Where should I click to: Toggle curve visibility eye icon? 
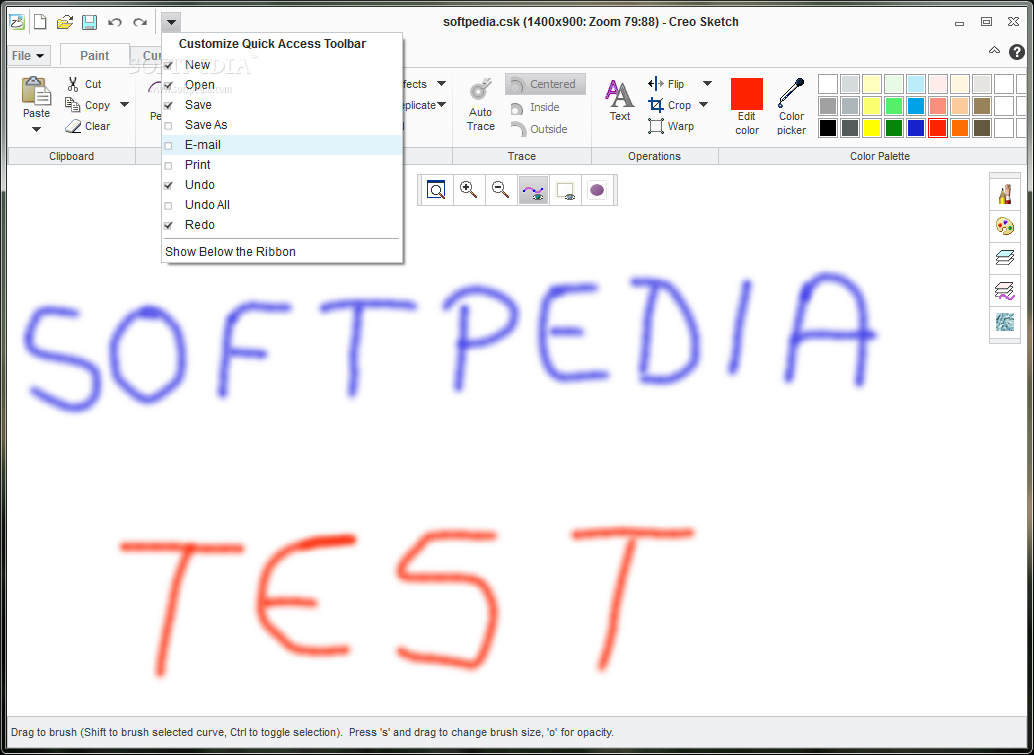coord(533,190)
